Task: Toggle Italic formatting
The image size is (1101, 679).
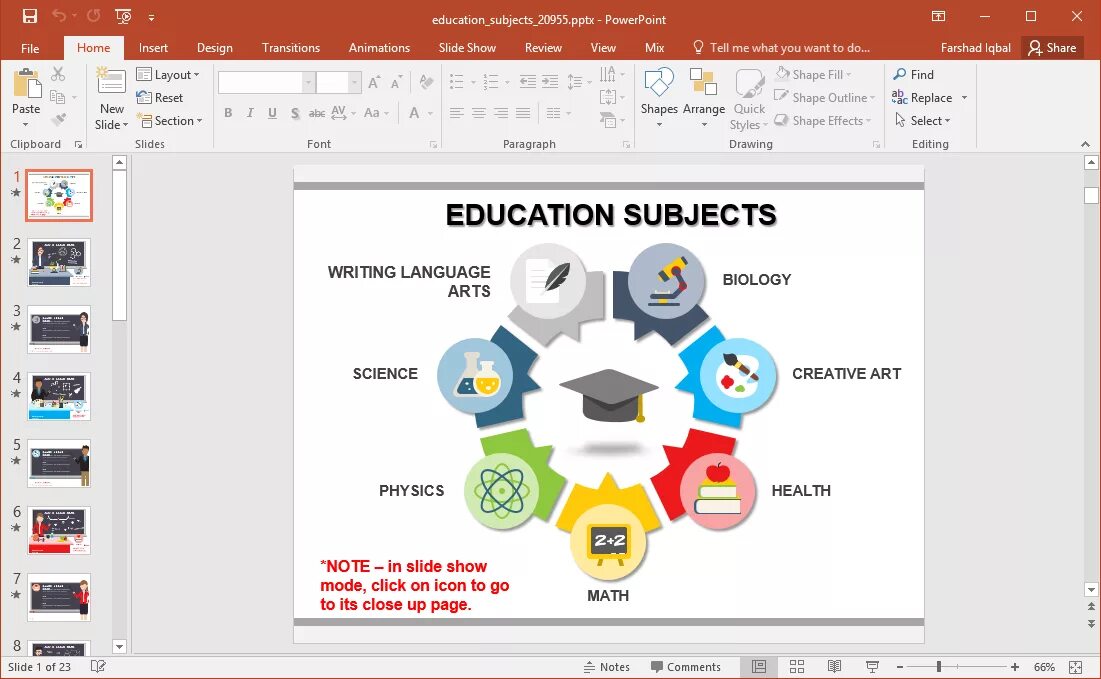Action: (250, 113)
